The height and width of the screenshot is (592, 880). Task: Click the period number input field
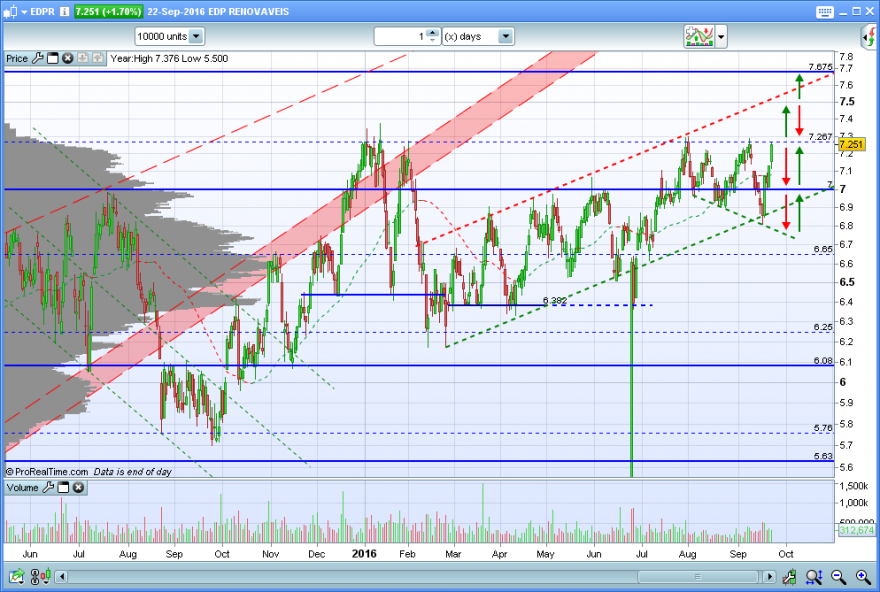(x=400, y=36)
